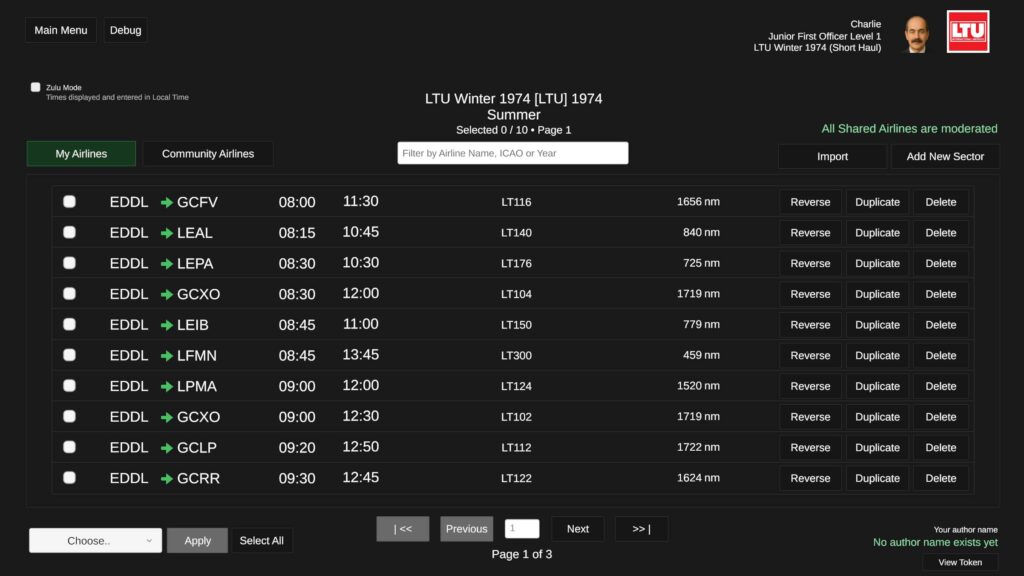The image size is (1024, 576).
Task: Click "Page 1 of 3" label
Action: point(522,554)
